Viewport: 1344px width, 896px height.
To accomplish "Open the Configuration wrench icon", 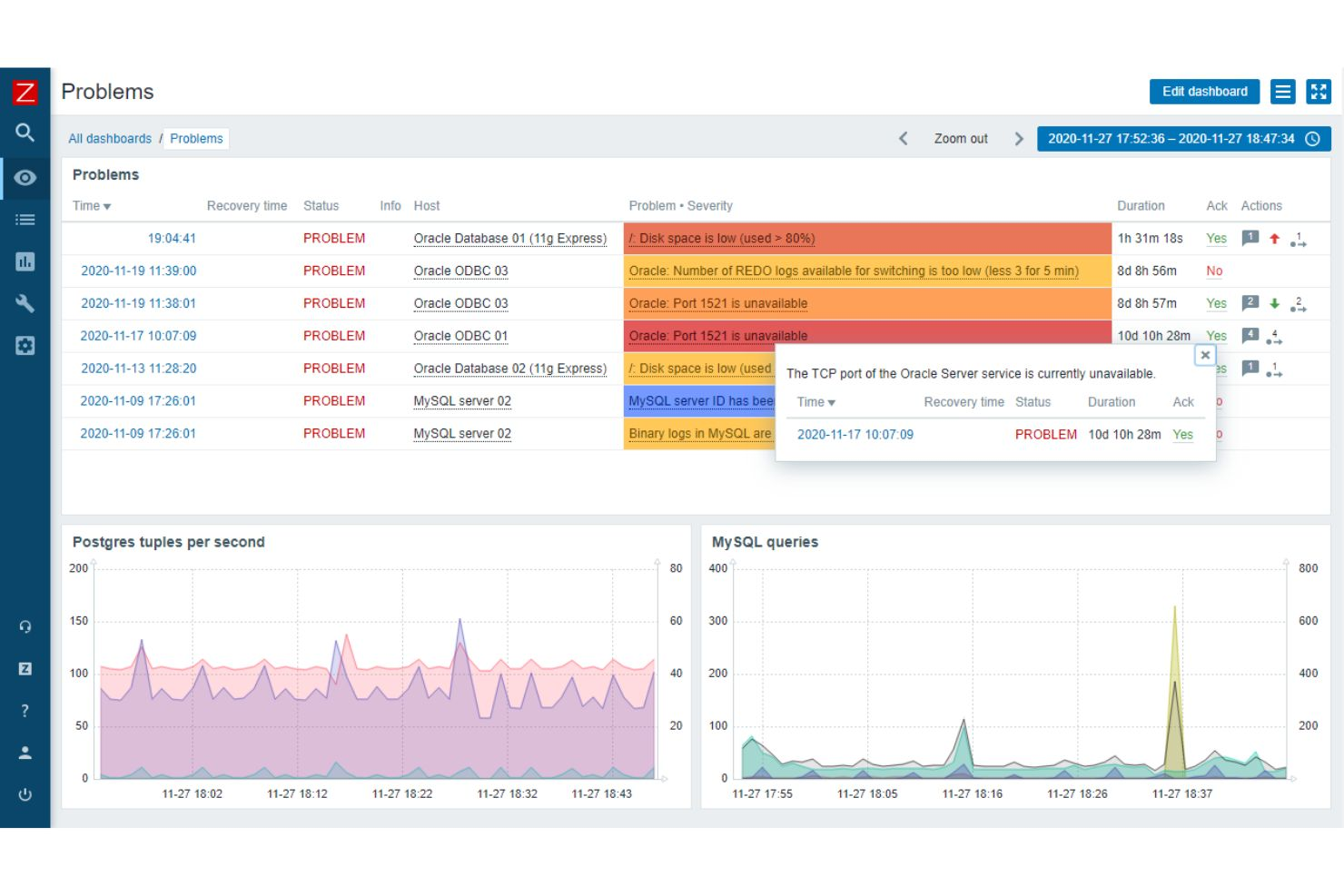I will tap(25, 303).
